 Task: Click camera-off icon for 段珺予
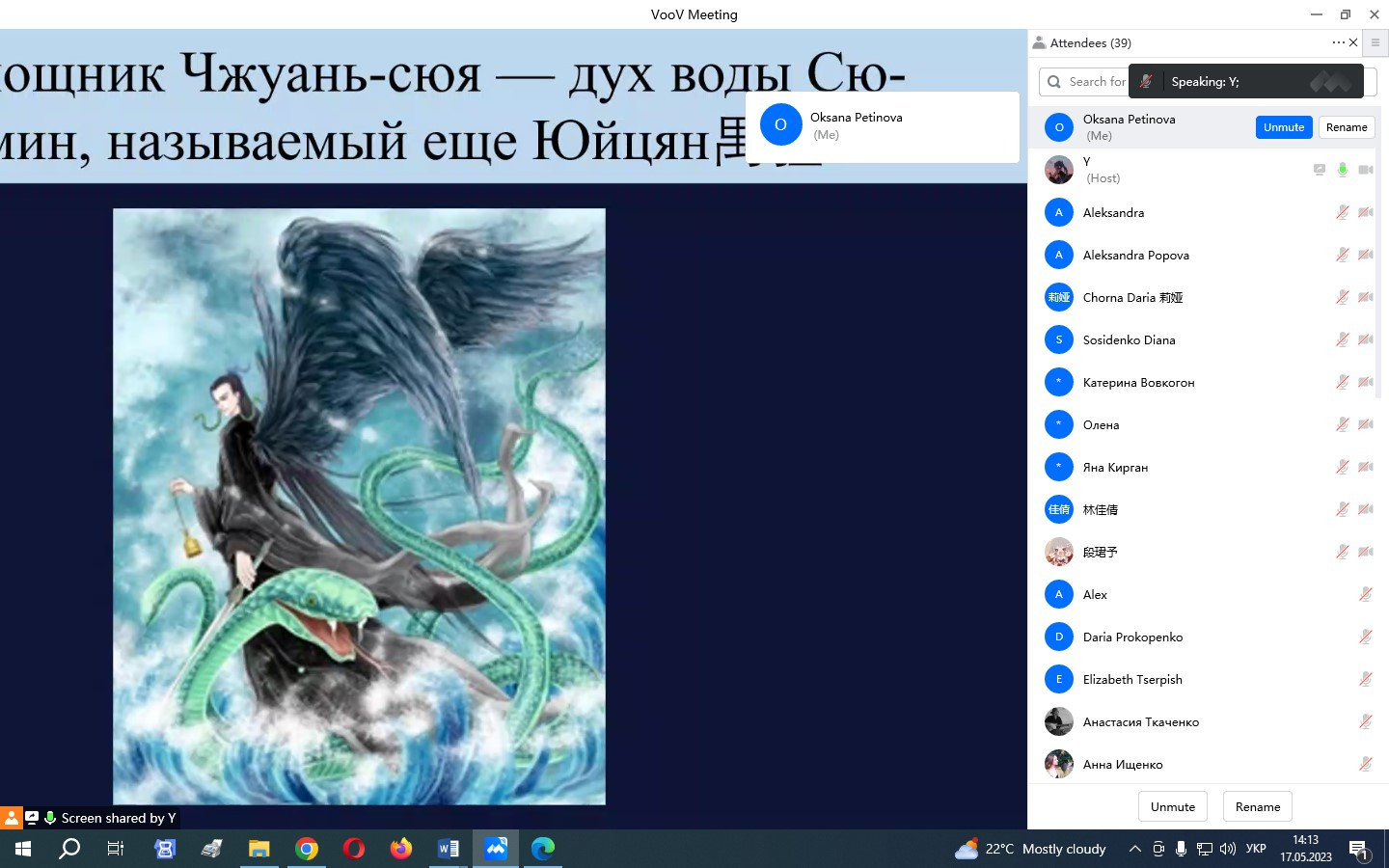point(1366,552)
